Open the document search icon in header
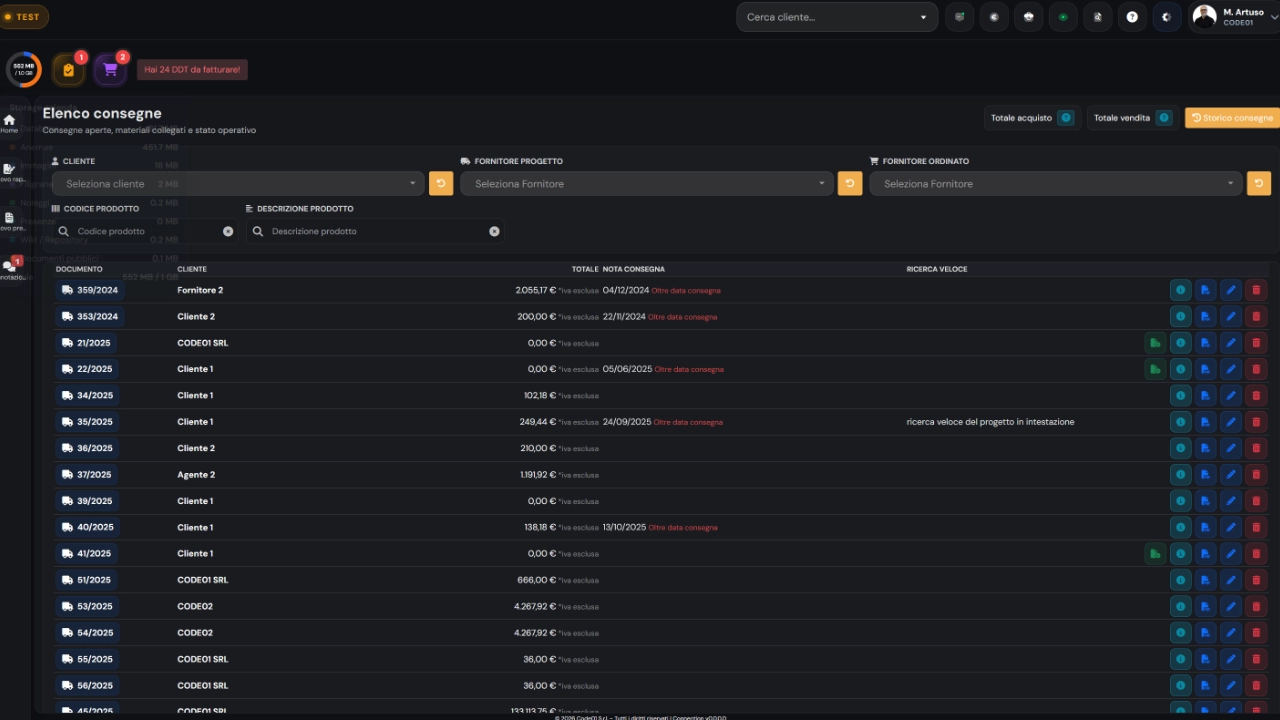The width and height of the screenshot is (1280, 720). tap(1097, 17)
